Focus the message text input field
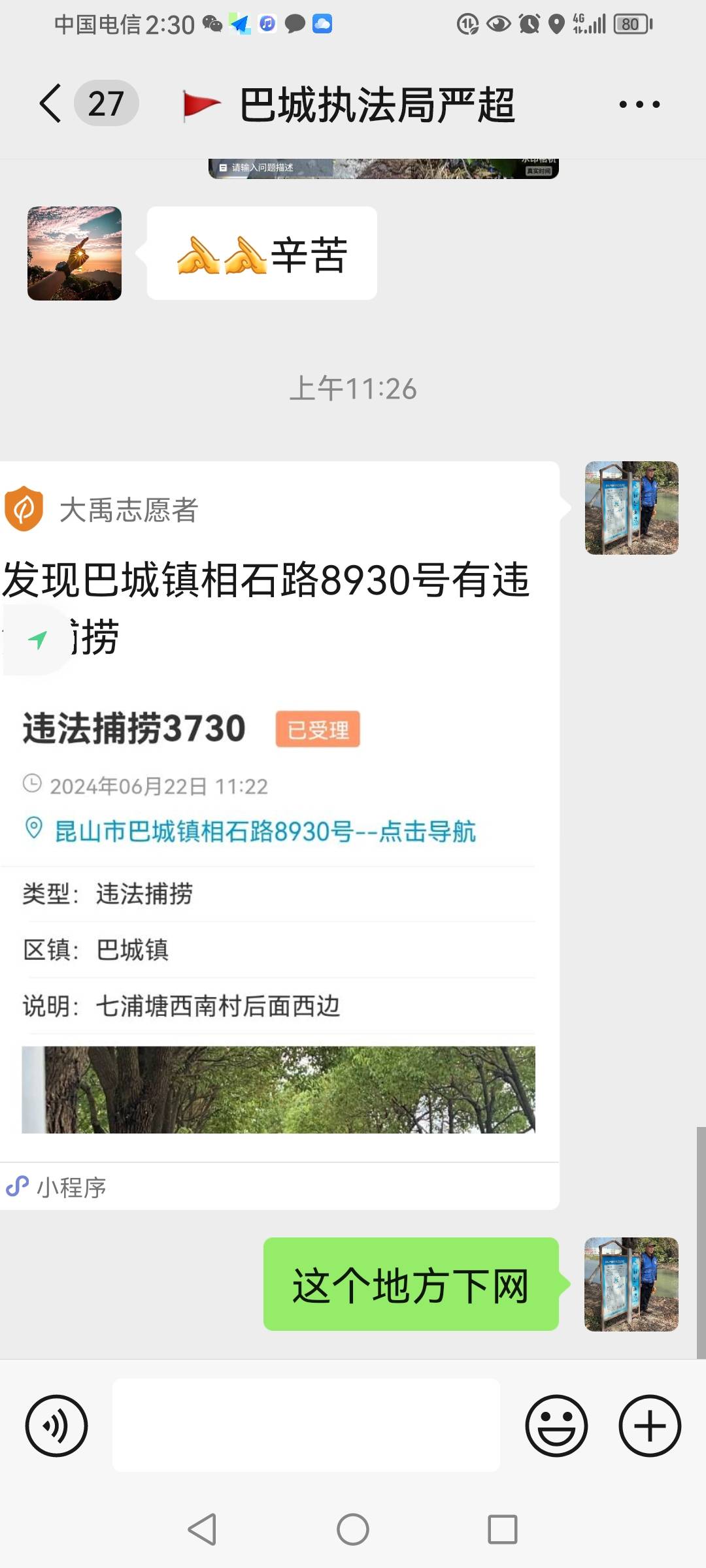706x1568 pixels. pyautogui.click(x=306, y=1426)
